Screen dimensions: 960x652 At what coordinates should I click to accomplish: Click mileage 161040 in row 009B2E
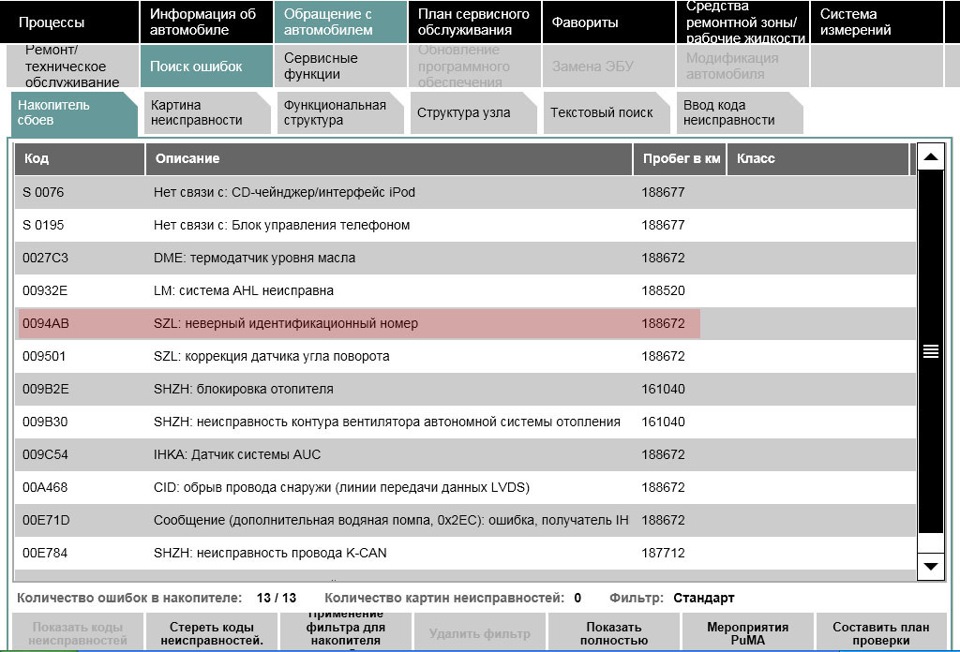[663, 389]
